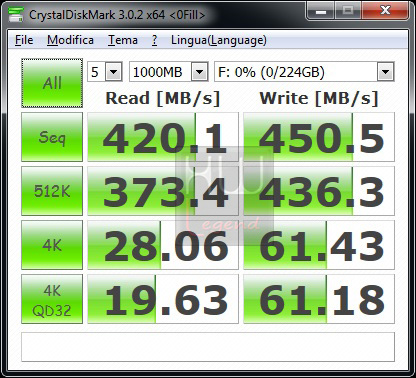The height and width of the screenshot is (378, 416).
Task: Open the Tema menu
Action: [123, 40]
